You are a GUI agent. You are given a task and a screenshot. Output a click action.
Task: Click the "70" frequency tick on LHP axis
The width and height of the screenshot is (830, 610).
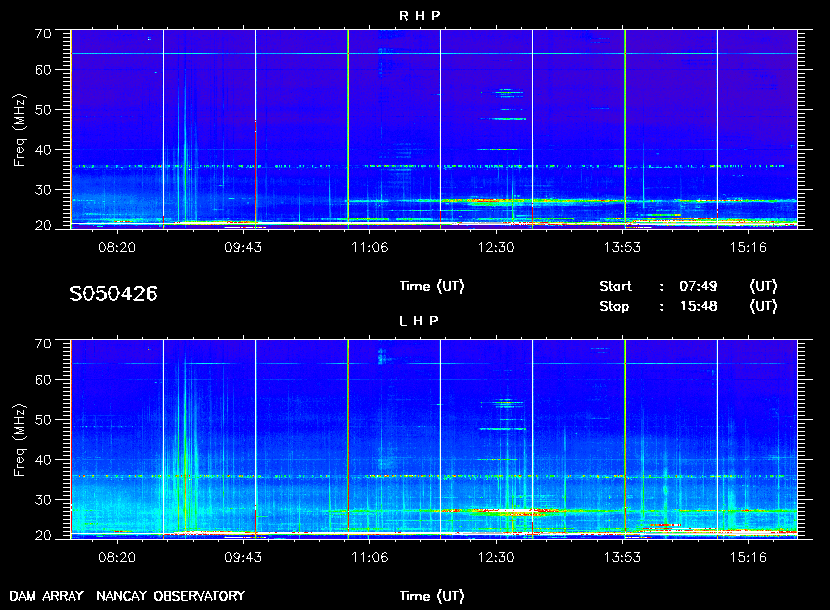click(x=43, y=344)
